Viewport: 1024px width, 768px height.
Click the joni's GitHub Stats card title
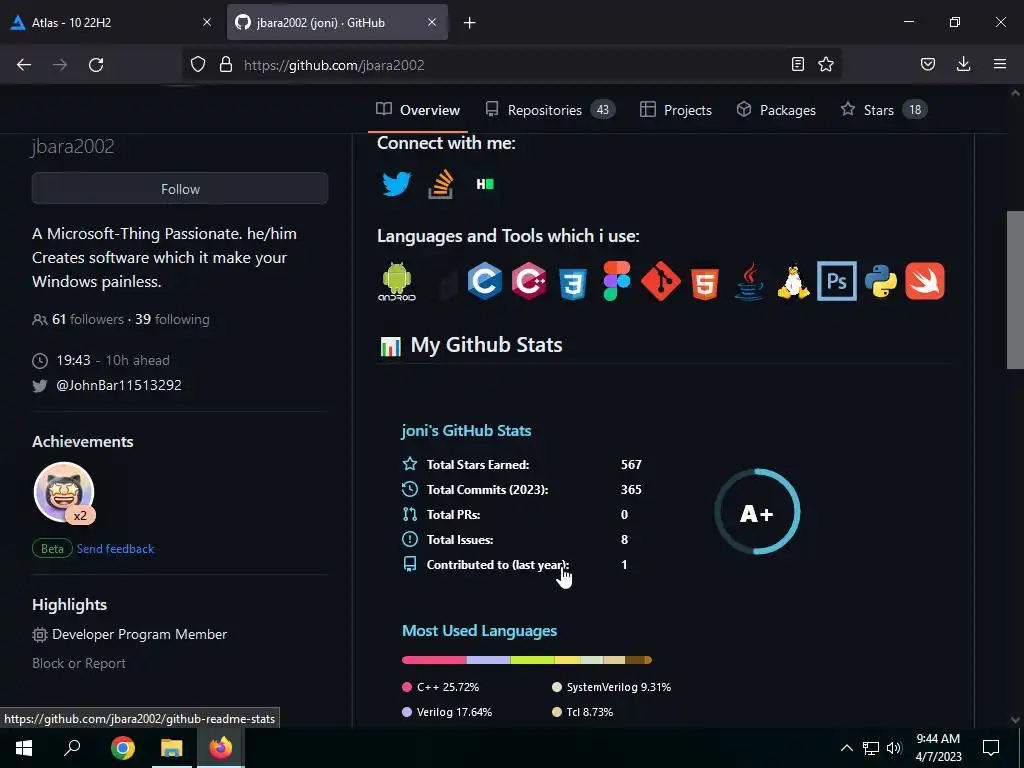[466, 430]
